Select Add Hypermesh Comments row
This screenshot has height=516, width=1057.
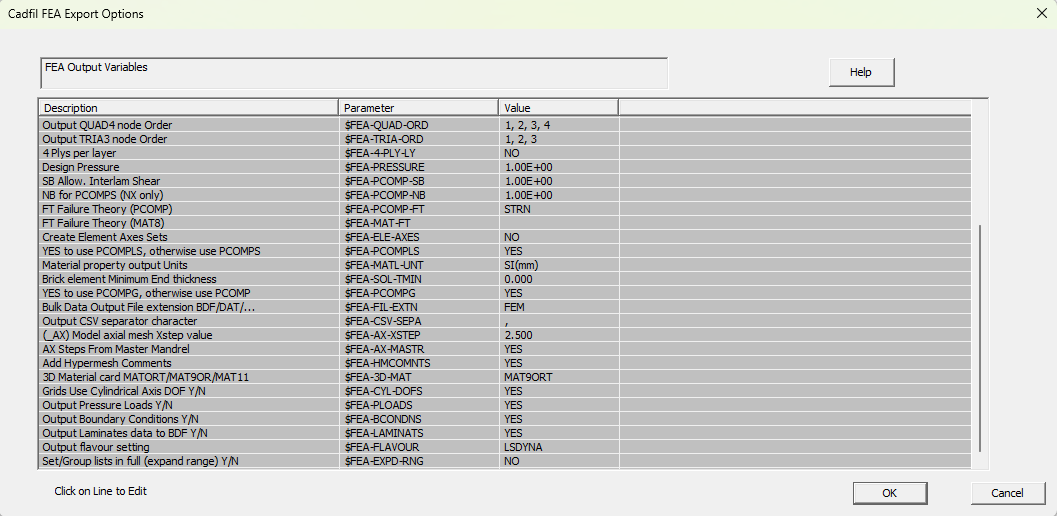[x=505, y=363]
